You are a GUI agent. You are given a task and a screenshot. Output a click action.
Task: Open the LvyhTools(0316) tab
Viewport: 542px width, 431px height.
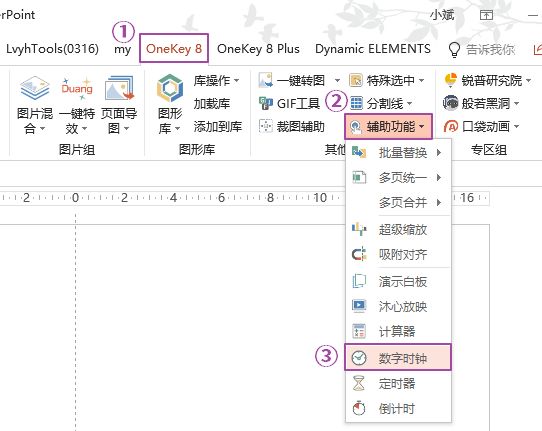tap(53, 48)
